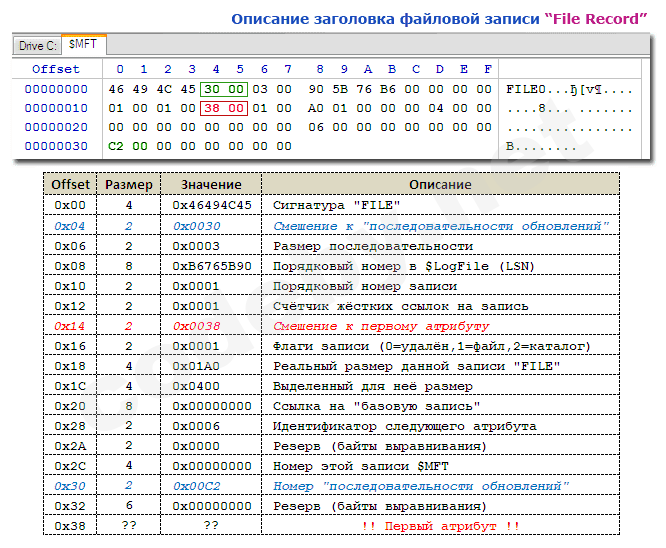Click the Значение column header in table

coord(211,185)
